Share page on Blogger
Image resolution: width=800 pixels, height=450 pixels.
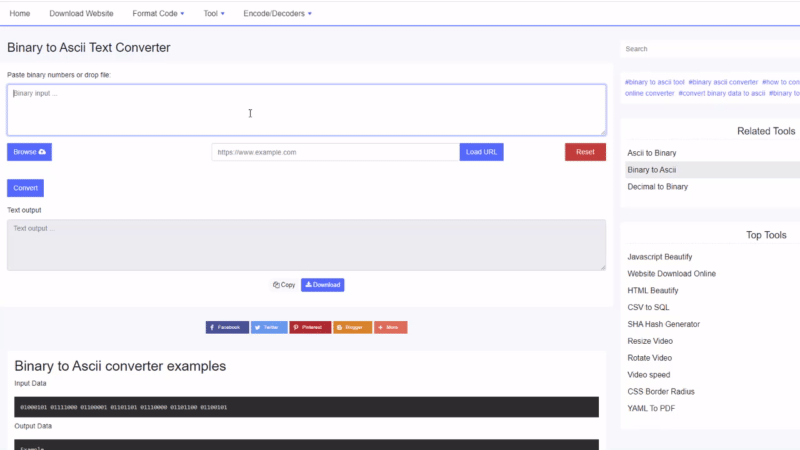click(x=352, y=327)
